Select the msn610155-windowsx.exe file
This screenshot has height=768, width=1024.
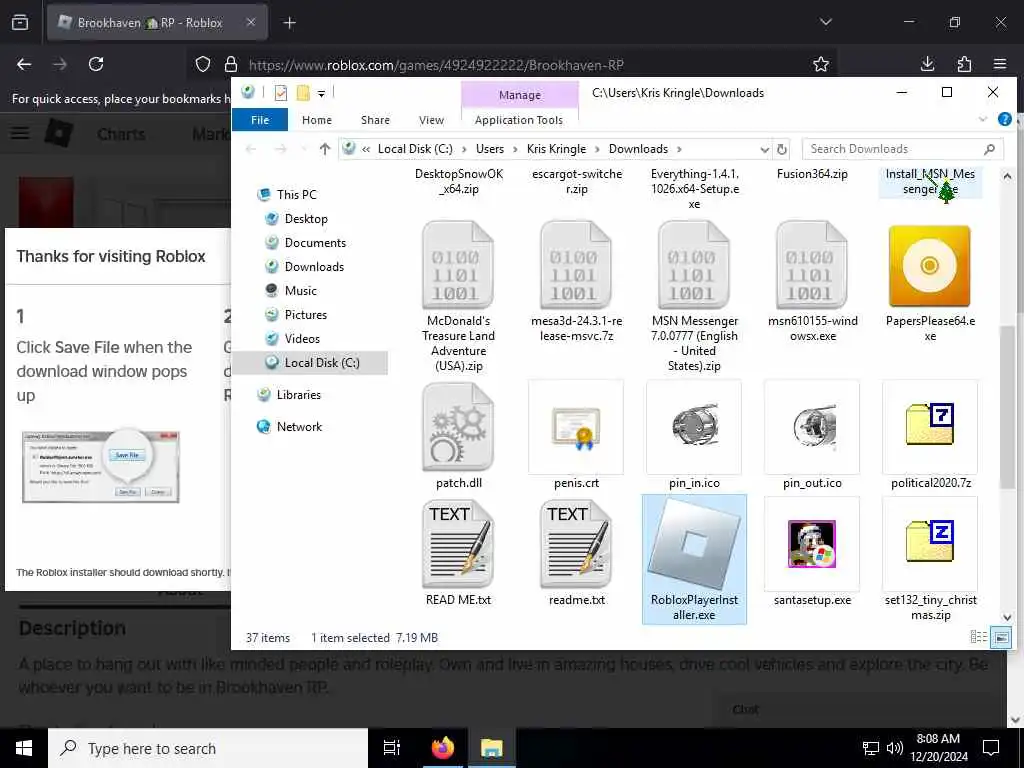[x=812, y=281]
